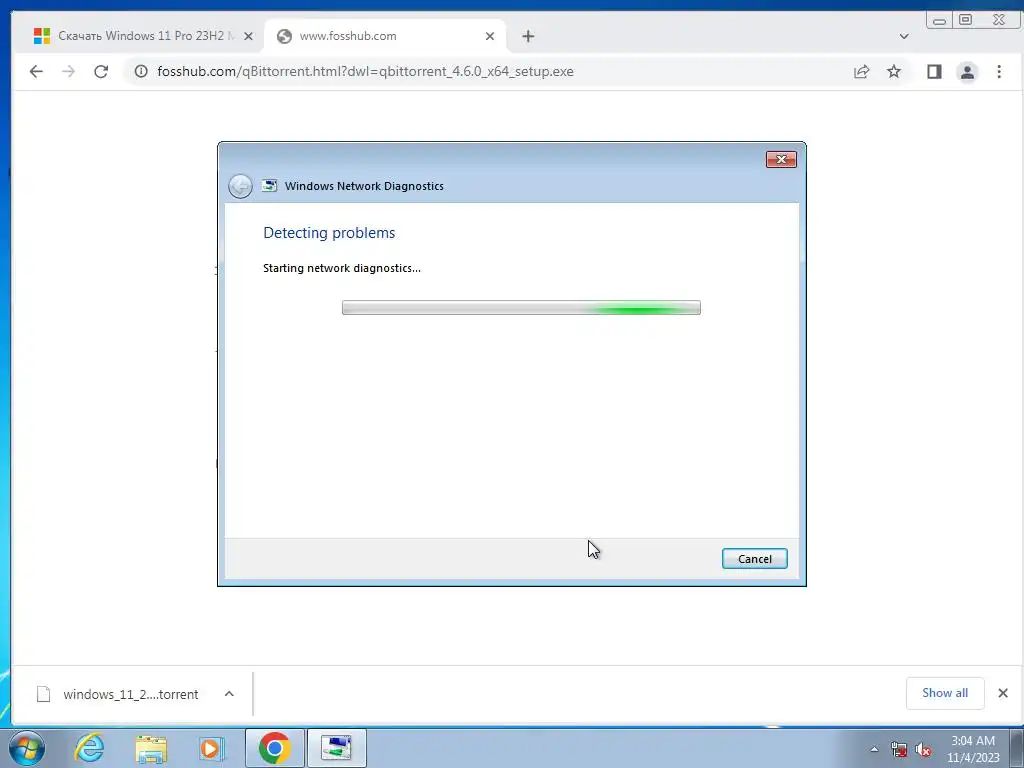
Task: Click the Windows Network Diagnostics title icon
Action: tap(270, 185)
